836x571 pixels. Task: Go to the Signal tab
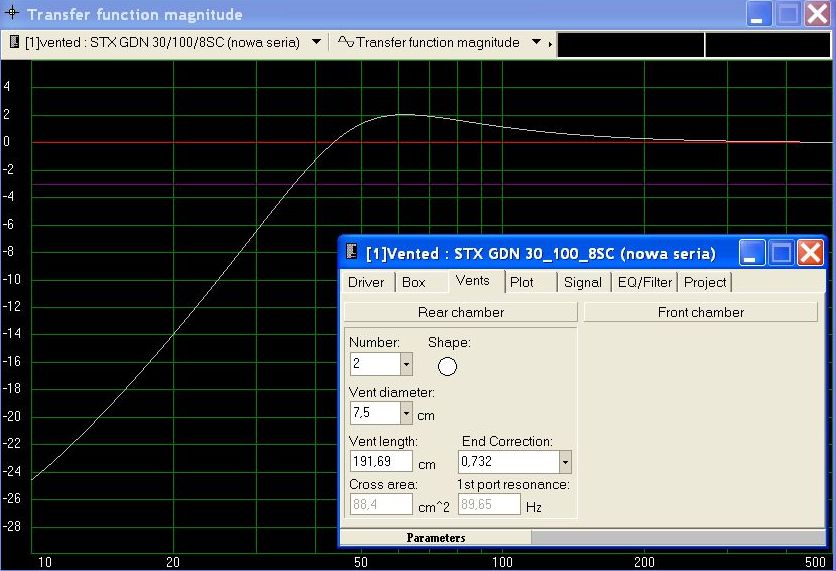tap(582, 283)
